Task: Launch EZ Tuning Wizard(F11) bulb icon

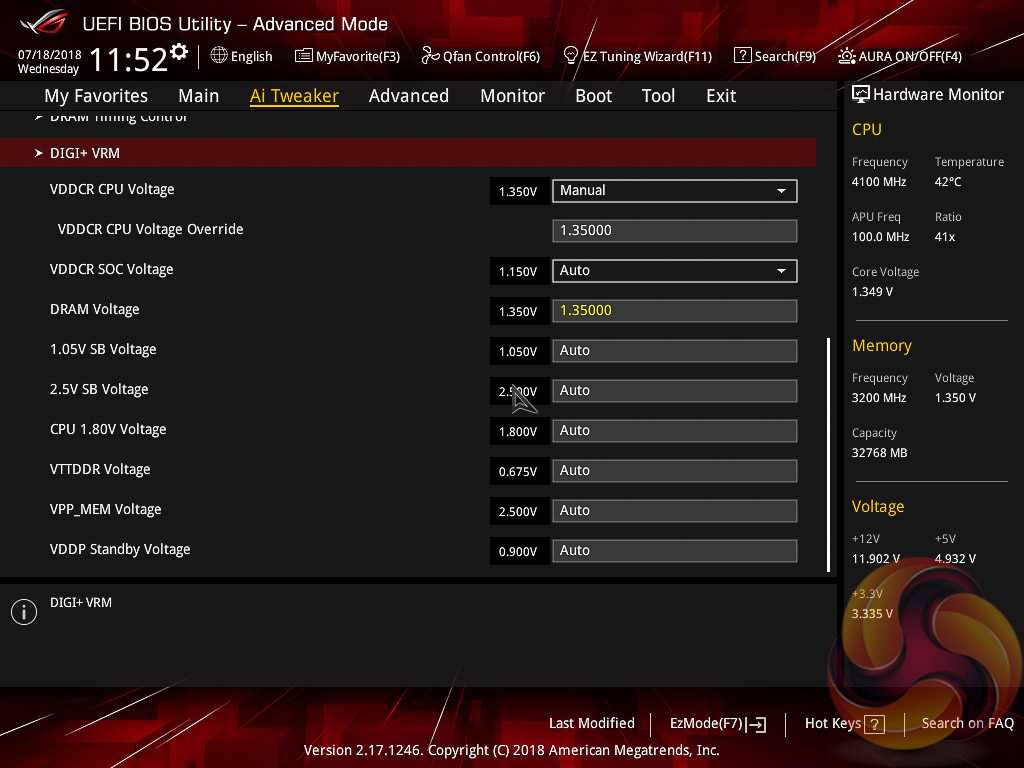Action: point(571,56)
